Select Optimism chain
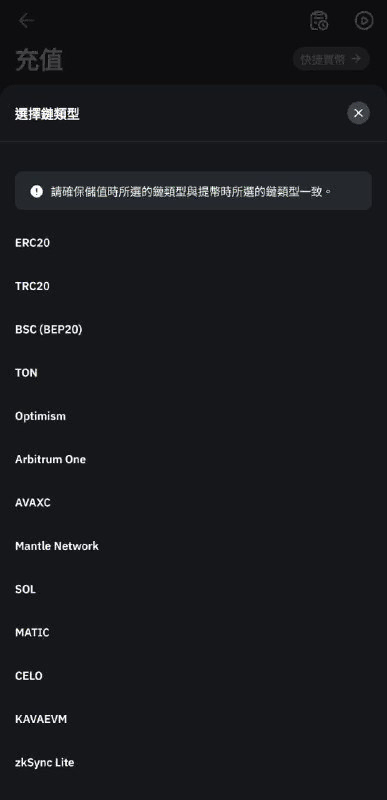387x800 pixels. 193,416
